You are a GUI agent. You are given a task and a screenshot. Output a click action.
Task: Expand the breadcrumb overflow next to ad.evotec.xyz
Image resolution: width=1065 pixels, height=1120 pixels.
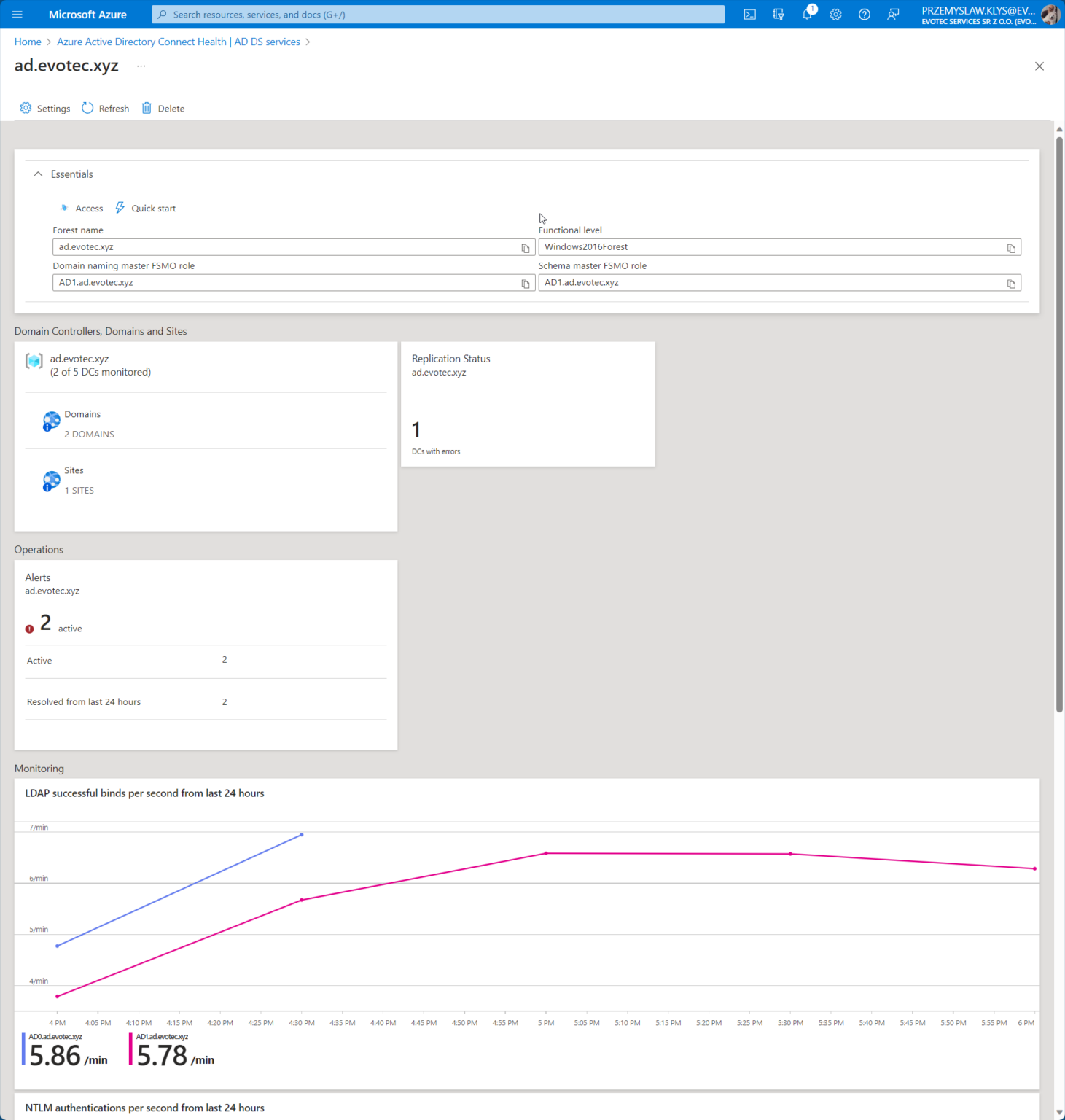click(x=141, y=66)
